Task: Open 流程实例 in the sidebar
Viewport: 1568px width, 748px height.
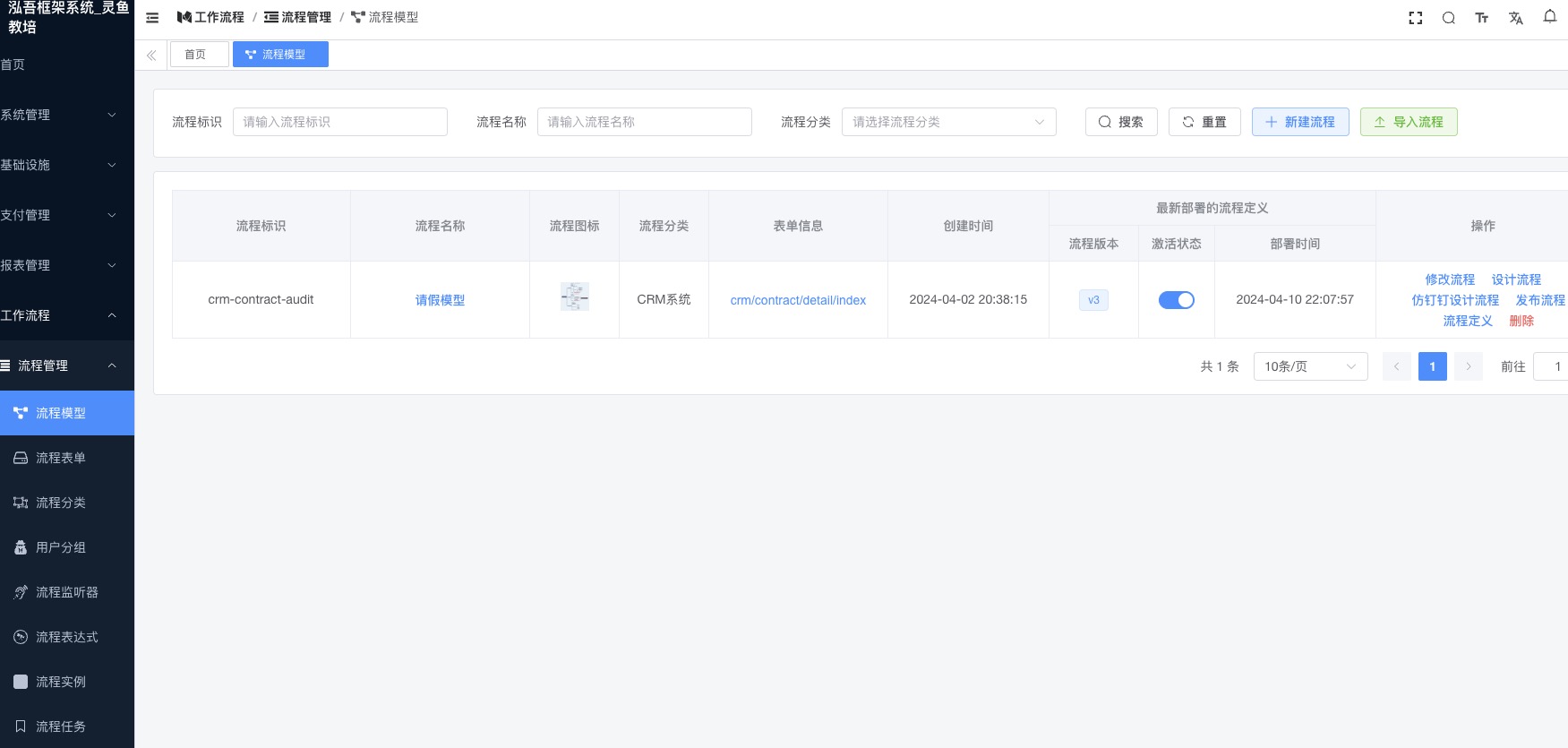Action: [x=67, y=682]
